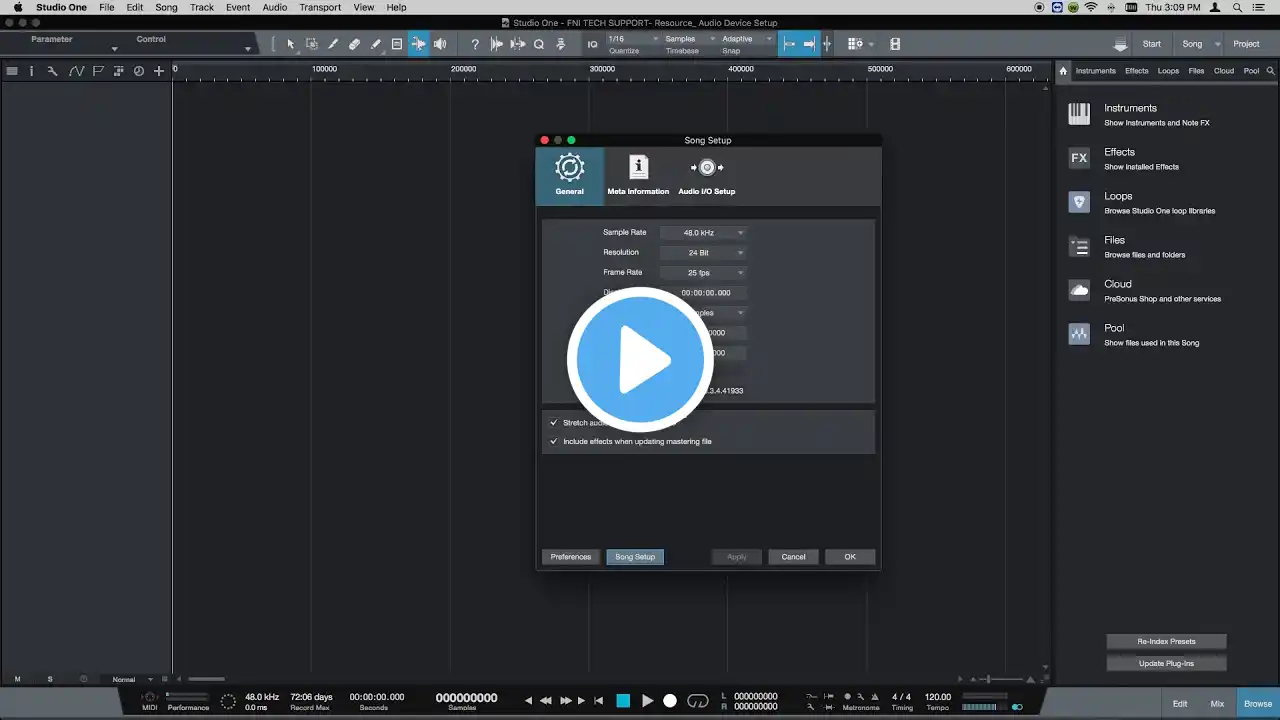Select the Arrow tool in the toolbar
The width and height of the screenshot is (1280, 720).
point(291,44)
